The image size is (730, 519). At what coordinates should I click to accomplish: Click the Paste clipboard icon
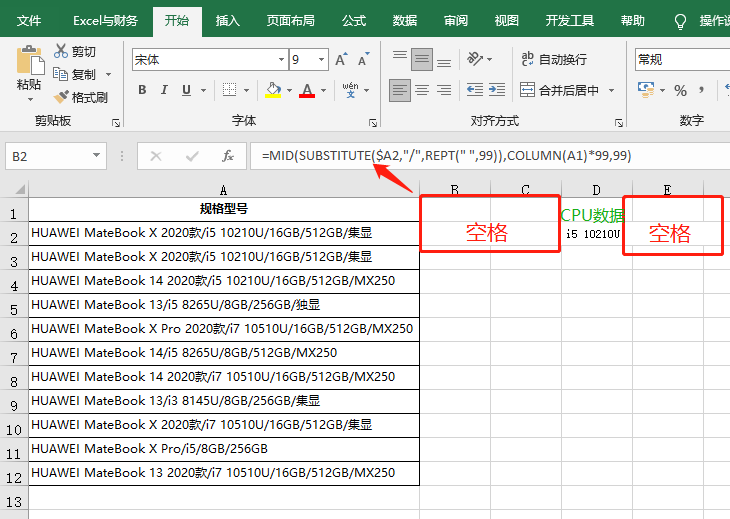[30, 61]
